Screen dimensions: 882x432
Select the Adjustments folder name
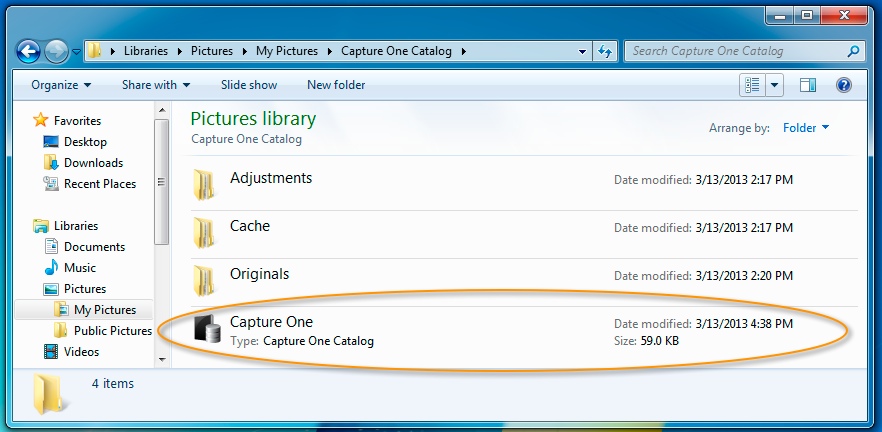click(271, 178)
